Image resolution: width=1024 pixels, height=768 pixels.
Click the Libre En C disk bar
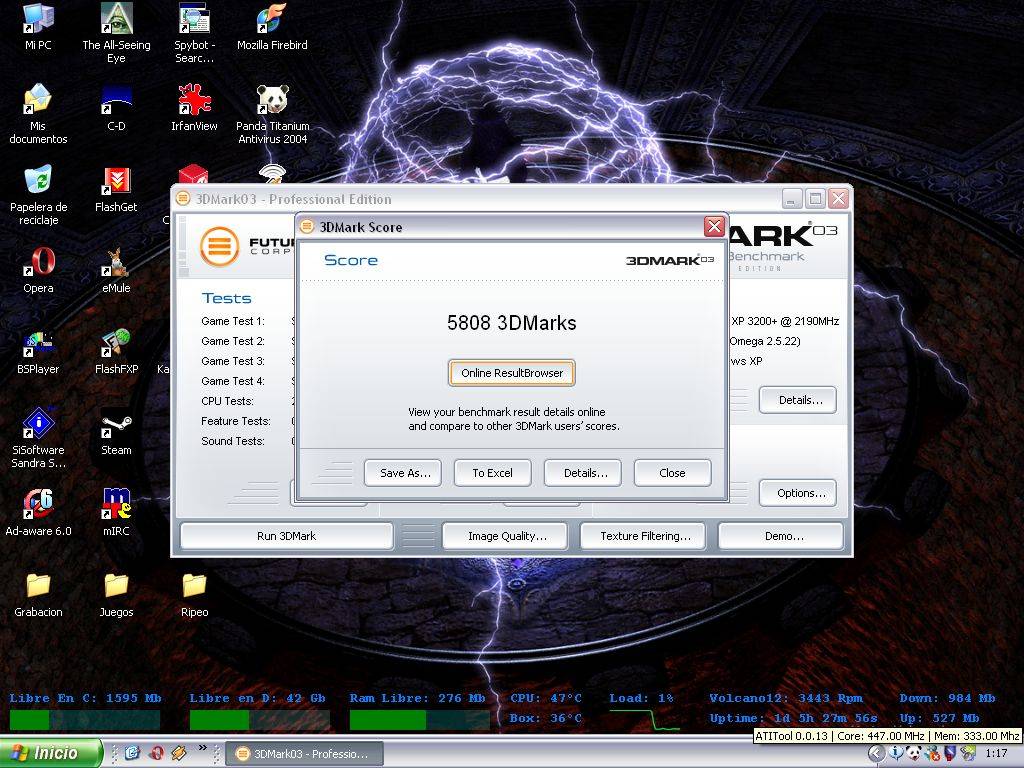click(85, 720)
